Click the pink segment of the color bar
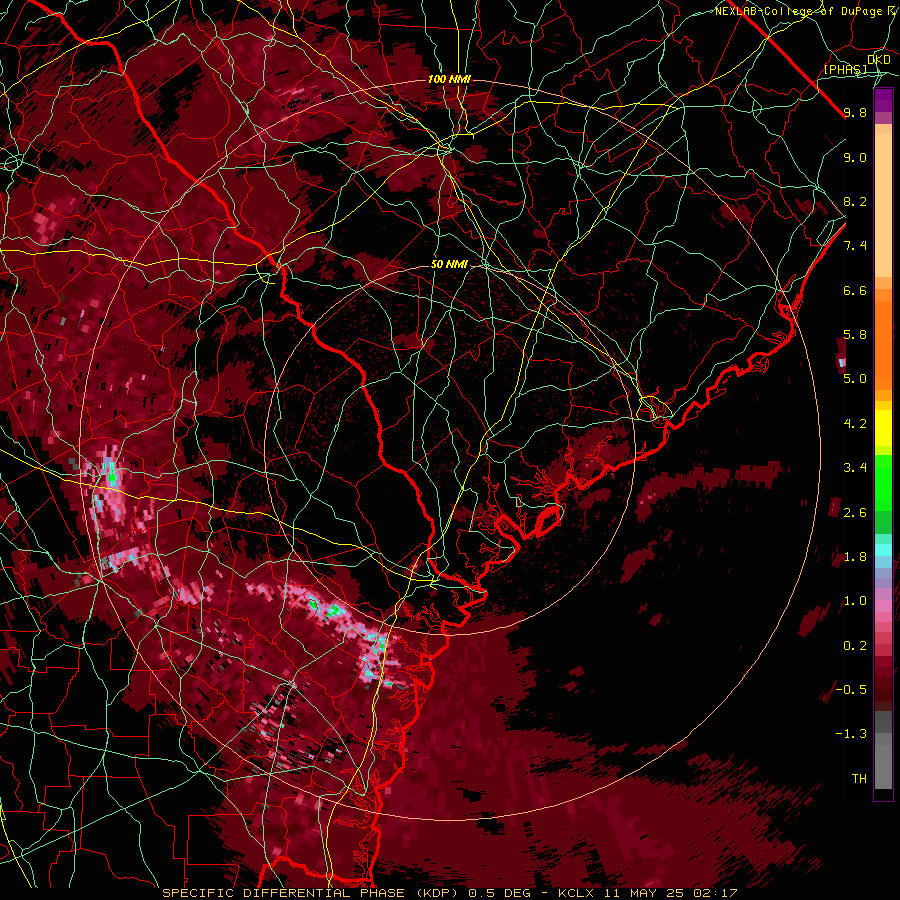This screenshot has width=900, height=900. (x=883, y=606)
